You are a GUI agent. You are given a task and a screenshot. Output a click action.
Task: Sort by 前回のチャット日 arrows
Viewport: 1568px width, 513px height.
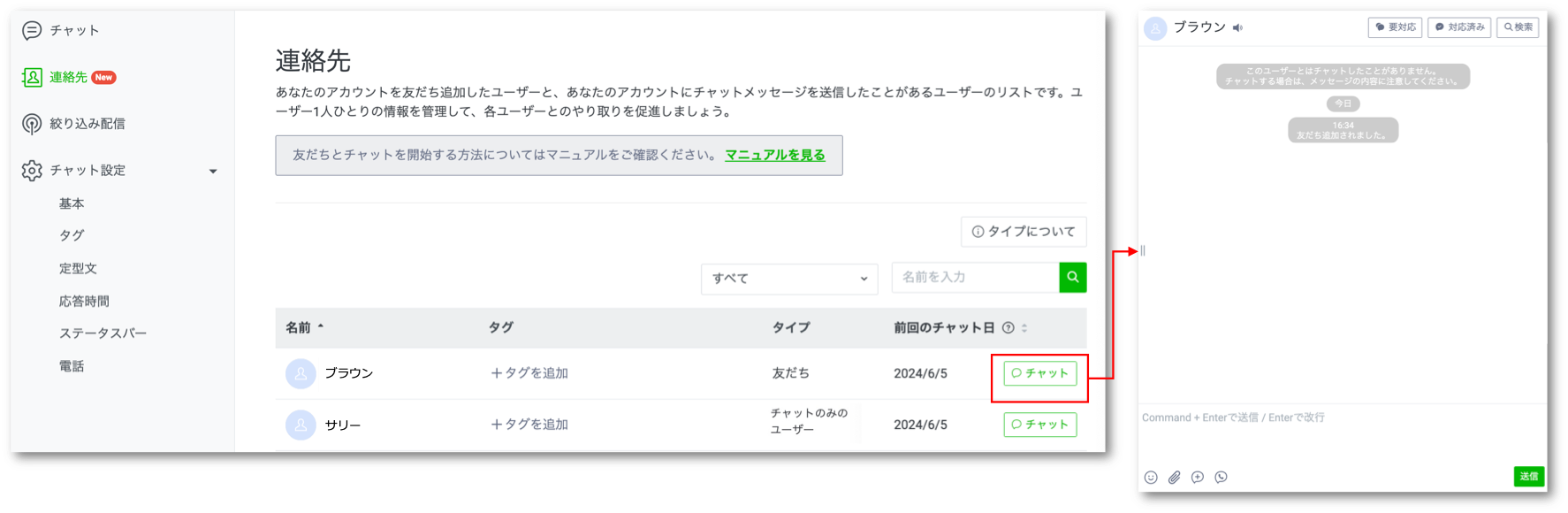click(1024, 328)
